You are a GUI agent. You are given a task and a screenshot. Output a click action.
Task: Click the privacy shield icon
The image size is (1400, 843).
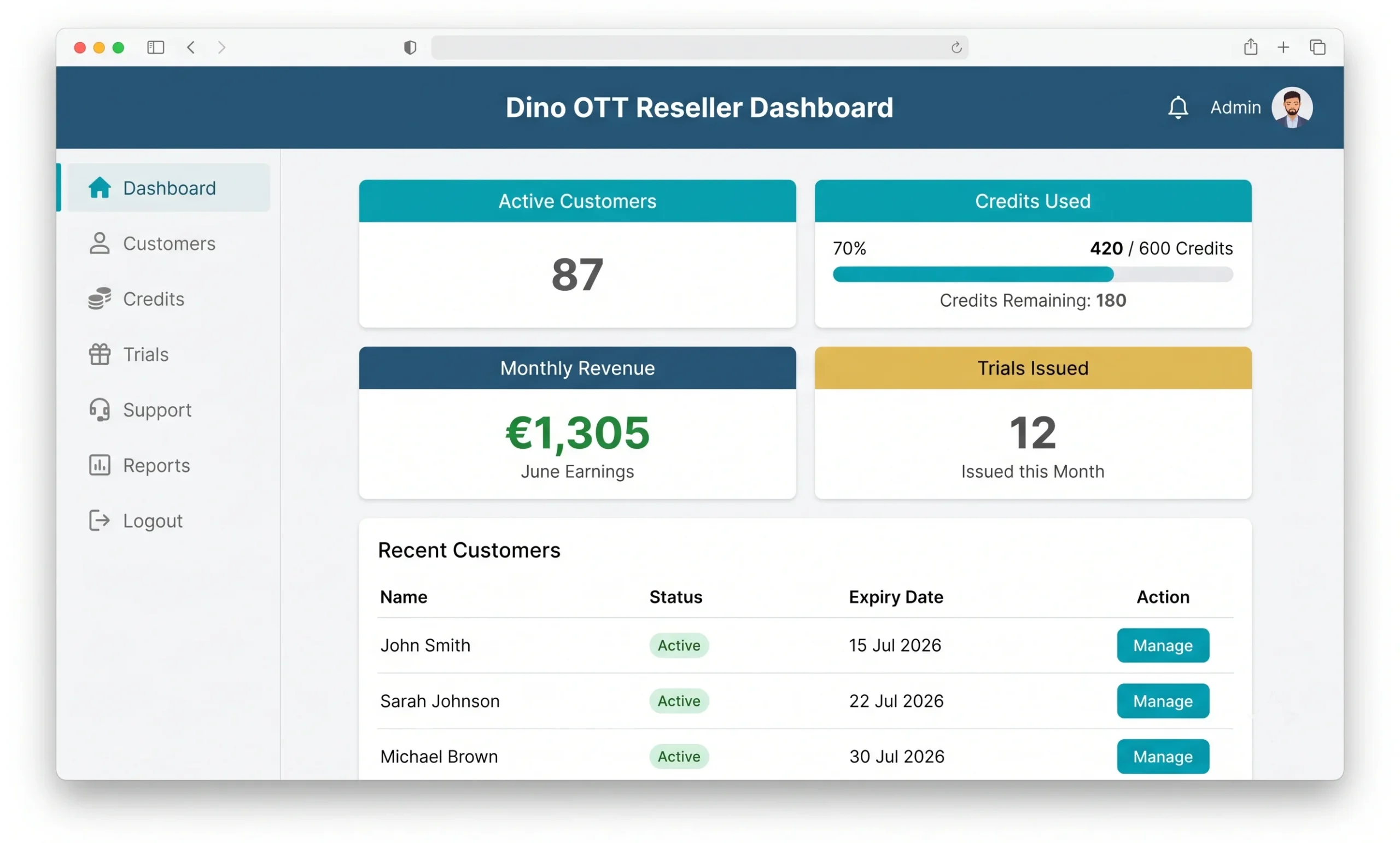(x=410, y=47)
